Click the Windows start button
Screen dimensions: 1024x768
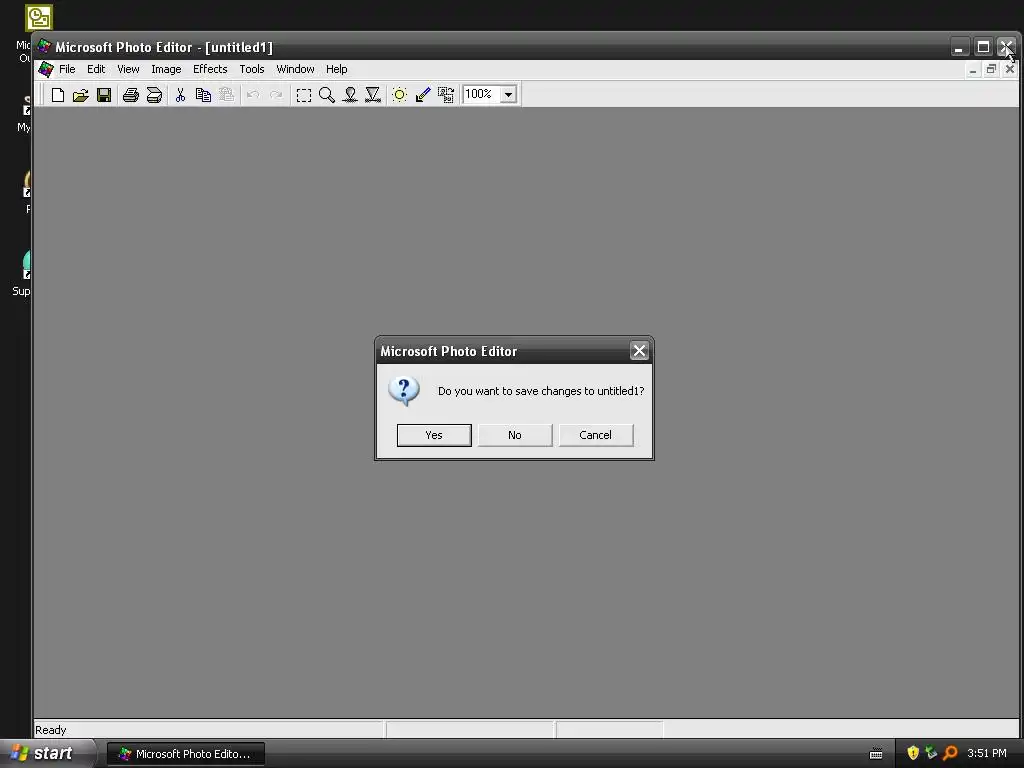[x=46, y=753]
